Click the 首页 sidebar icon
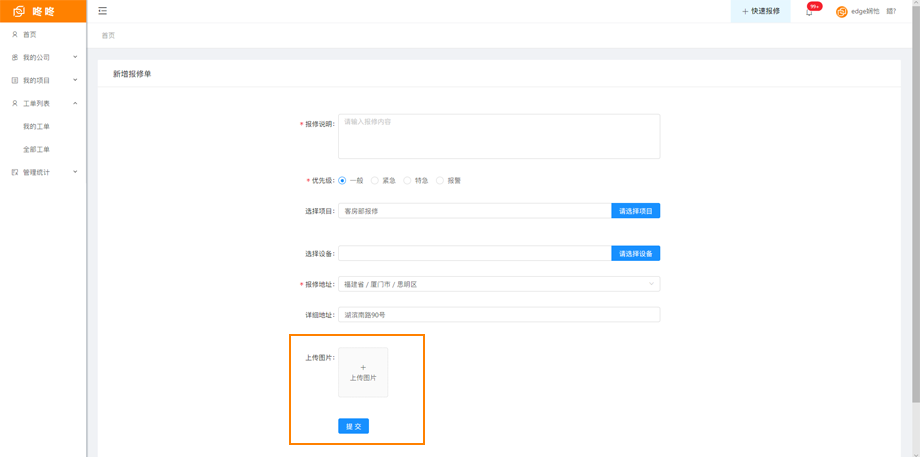Image resolution: width=920 pixels, height=457 pixels. point(14,34)
